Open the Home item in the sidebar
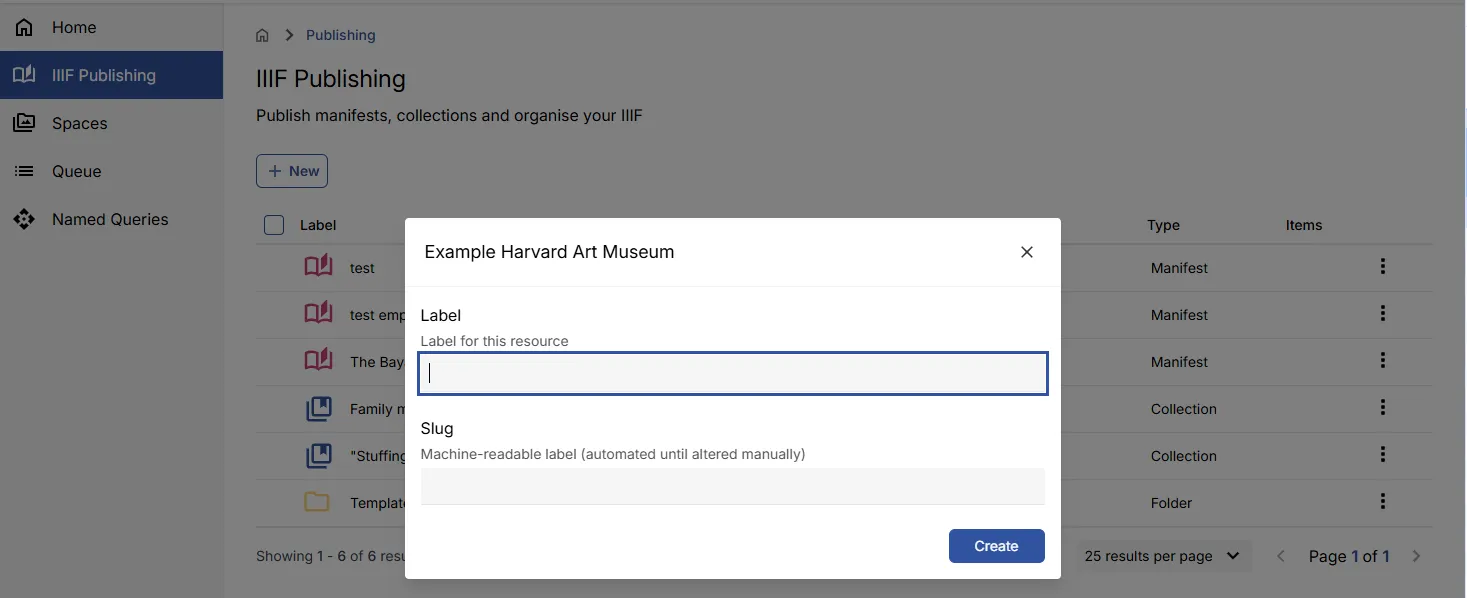This screenshot has height=598, width=1467. pos(72,26)
